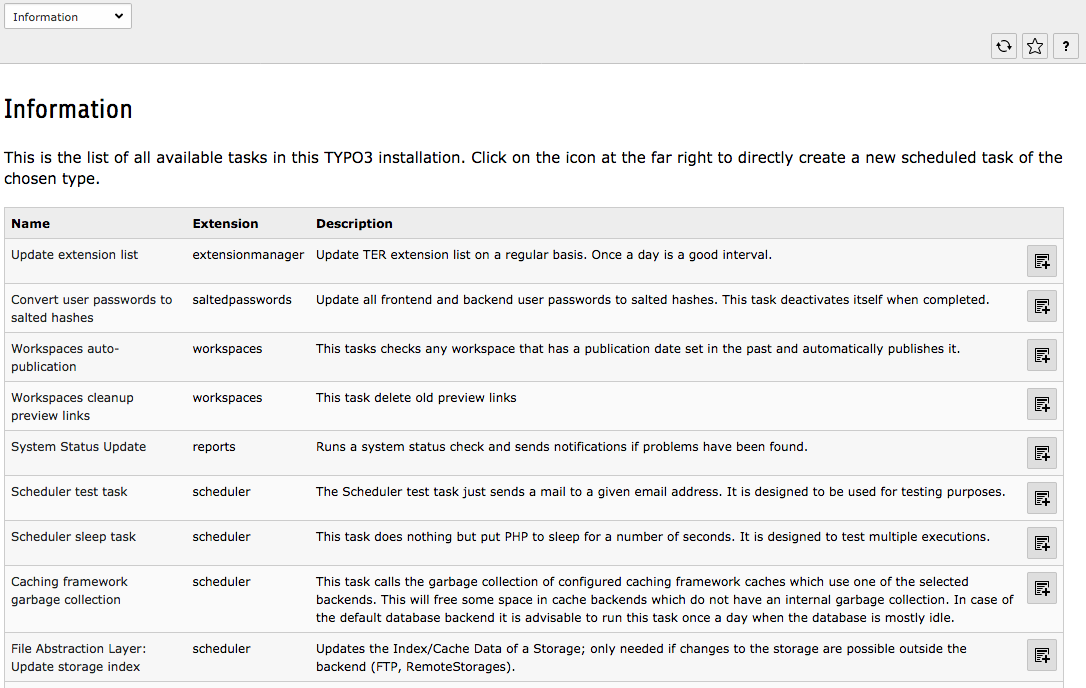This screenshot has height=688, width=1086.
Task: Add System Status Update scheduled task
Action: coord(1041,453)
